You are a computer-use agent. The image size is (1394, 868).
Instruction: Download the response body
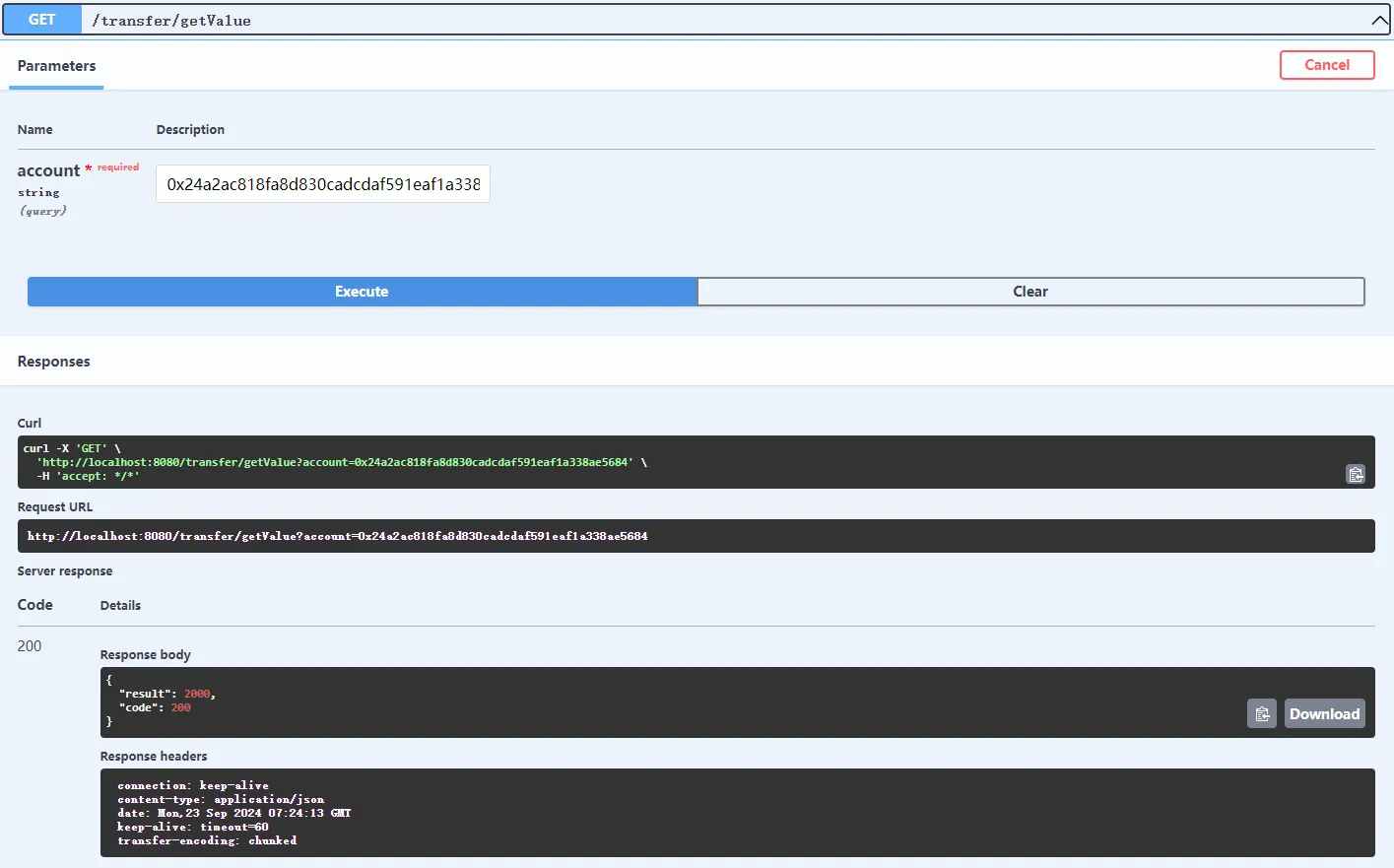click(1324, 713)
